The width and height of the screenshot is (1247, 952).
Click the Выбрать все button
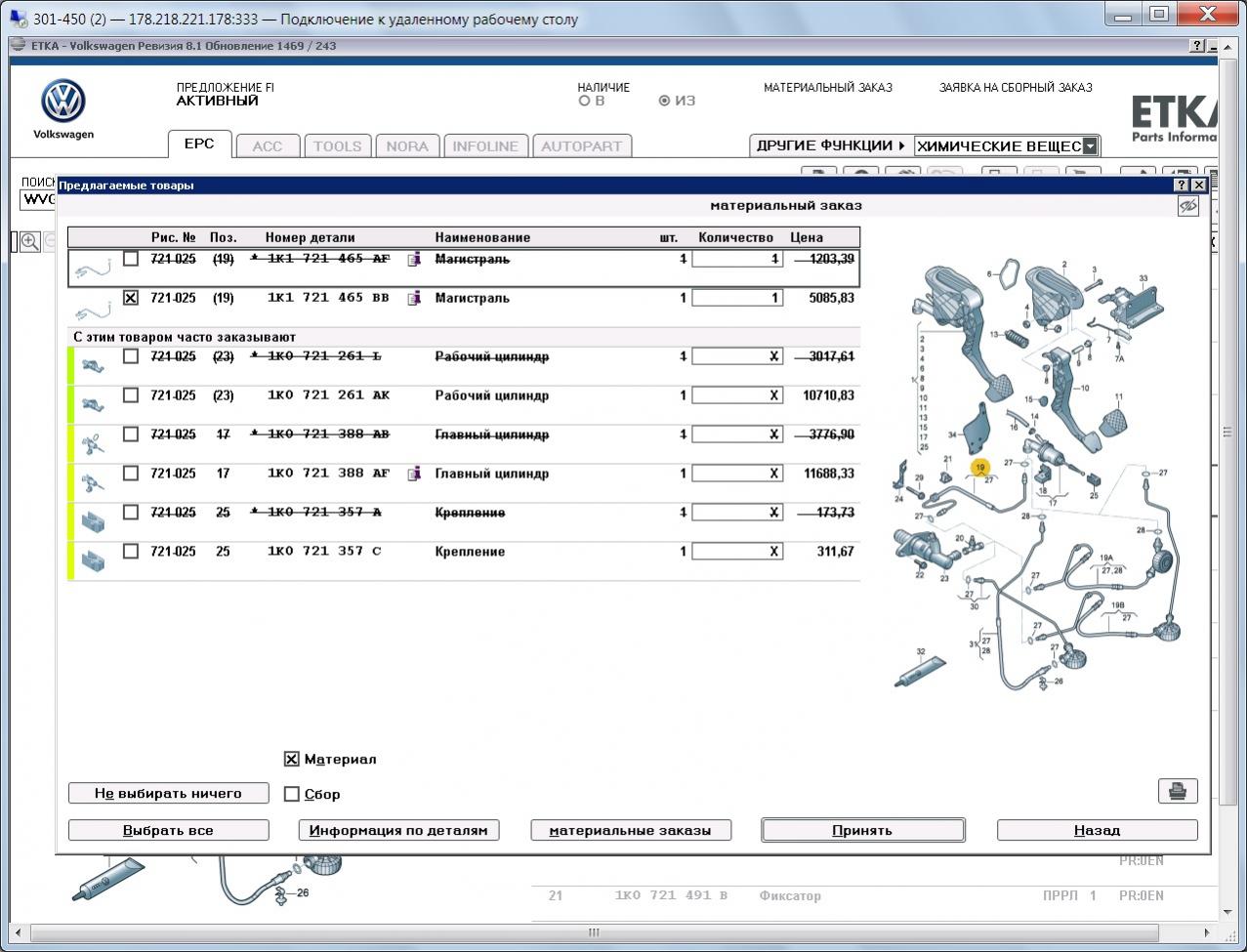(168, 830)
